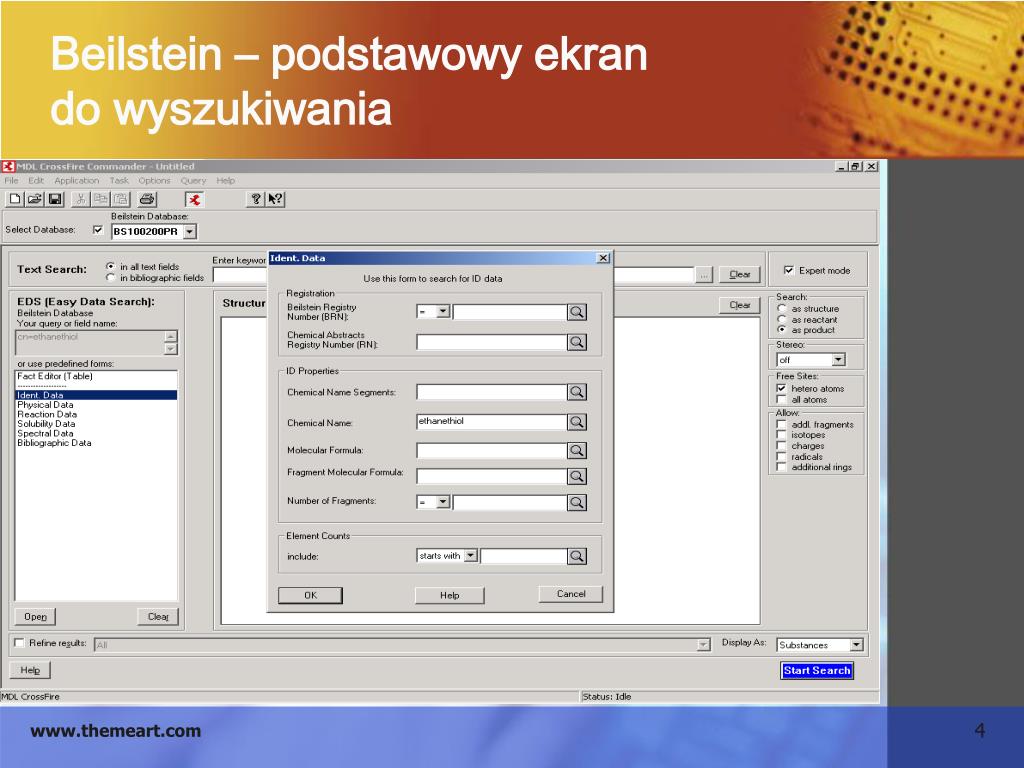Open lookup for Chemical Abstracts Registry Number
Viewport: 1024px width, 768px height.
577,342
